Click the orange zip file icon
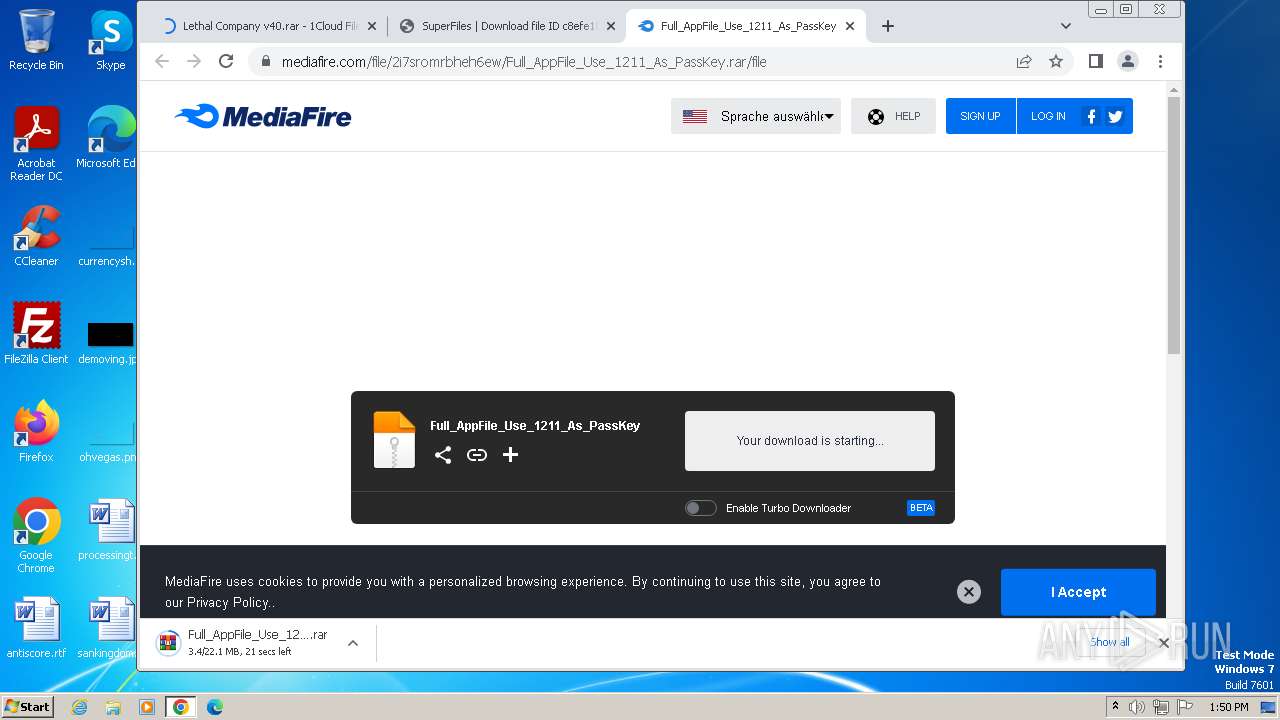 394,439
